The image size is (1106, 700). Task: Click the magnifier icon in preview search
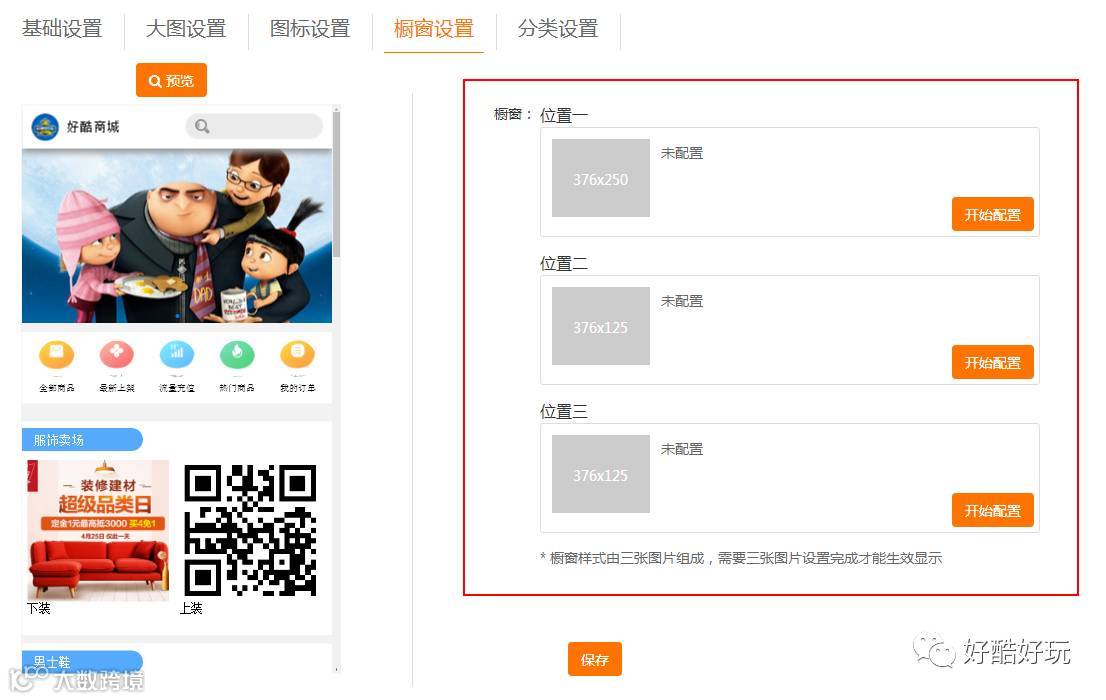202,126
